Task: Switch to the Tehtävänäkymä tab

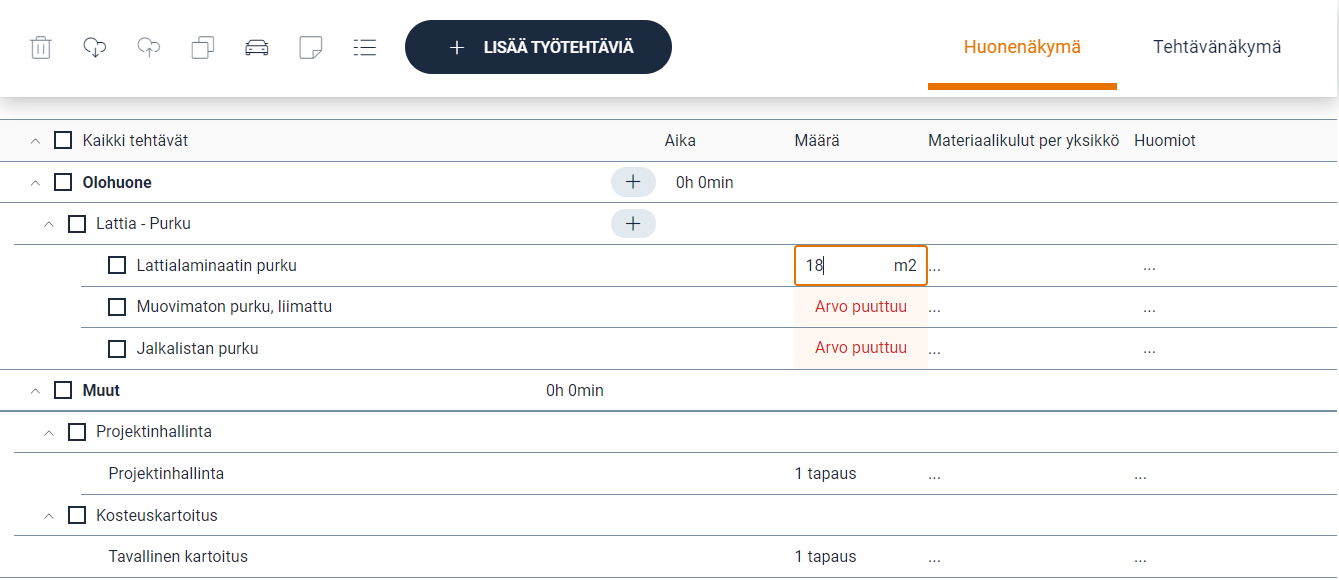Action: pyautogui.click(x=1216, y=47)
